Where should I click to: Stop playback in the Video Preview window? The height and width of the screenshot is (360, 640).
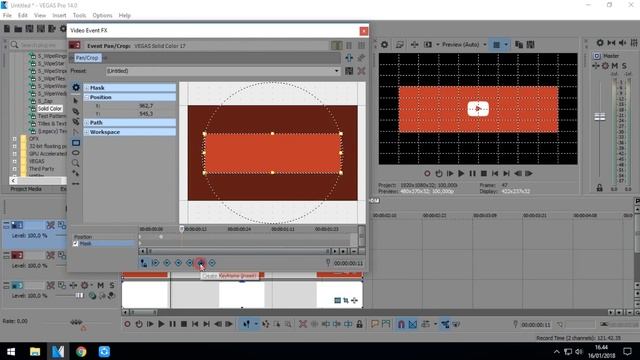coord(484,173)
